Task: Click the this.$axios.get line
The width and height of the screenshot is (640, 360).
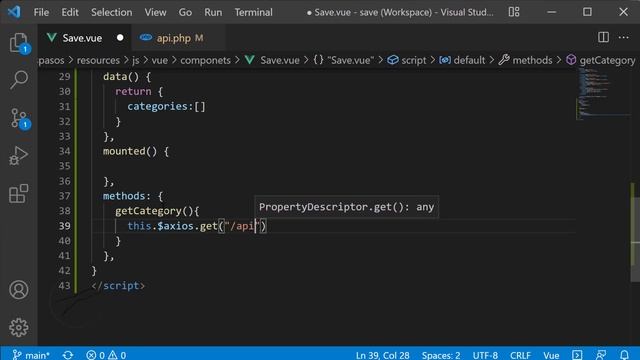Action: 197,226
